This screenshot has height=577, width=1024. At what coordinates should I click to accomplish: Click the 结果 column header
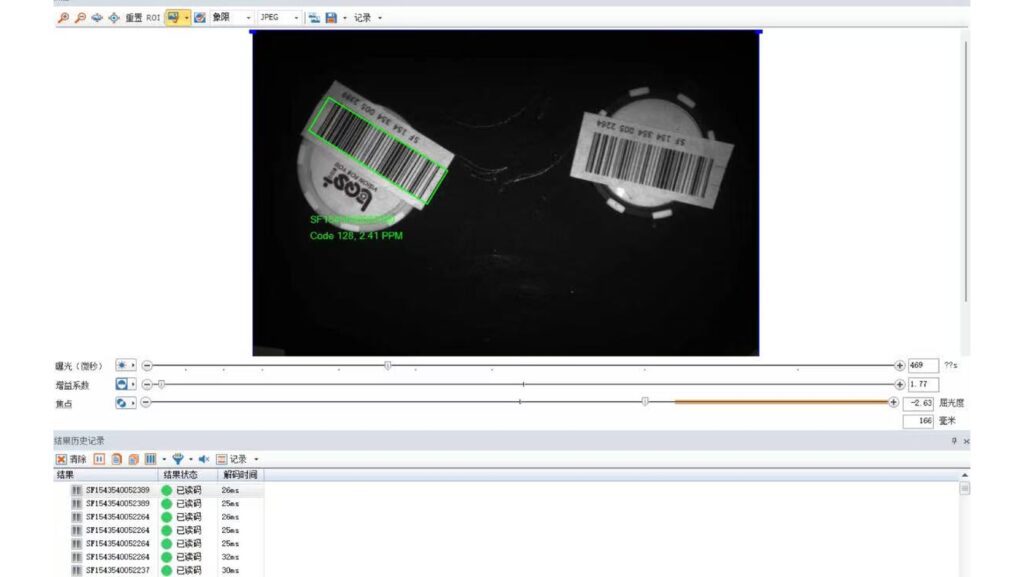pyautogui.click(x=106, y=475)
